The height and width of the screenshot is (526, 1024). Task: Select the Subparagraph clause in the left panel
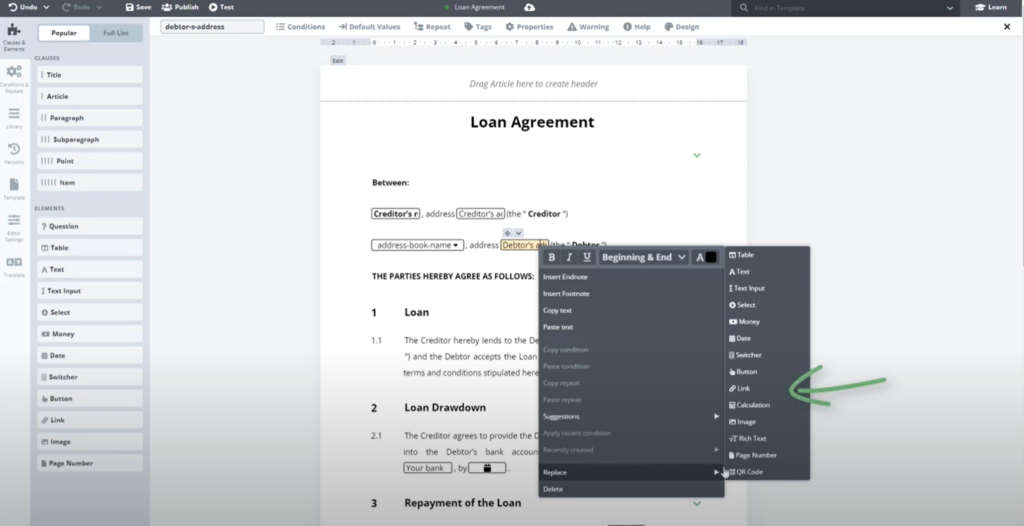coord(90,139)
